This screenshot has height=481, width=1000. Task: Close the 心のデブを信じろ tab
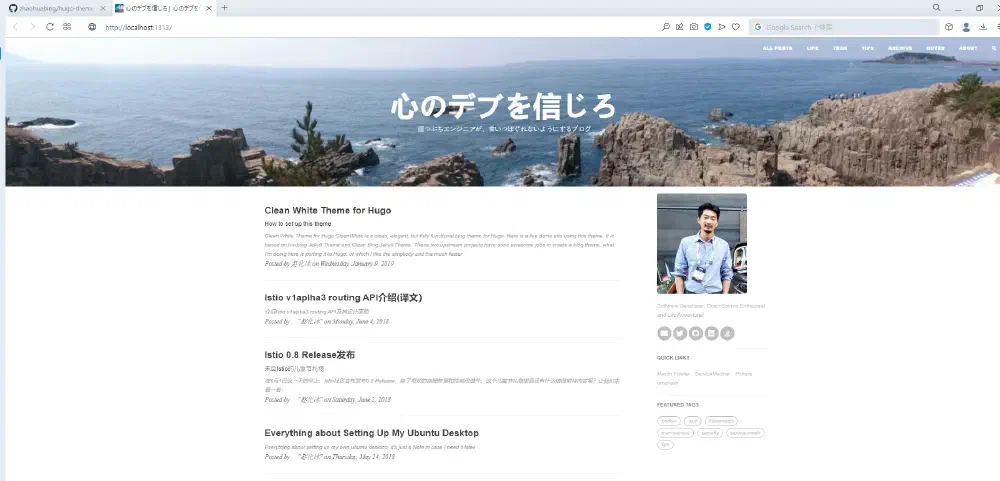(x=209, y=8)
